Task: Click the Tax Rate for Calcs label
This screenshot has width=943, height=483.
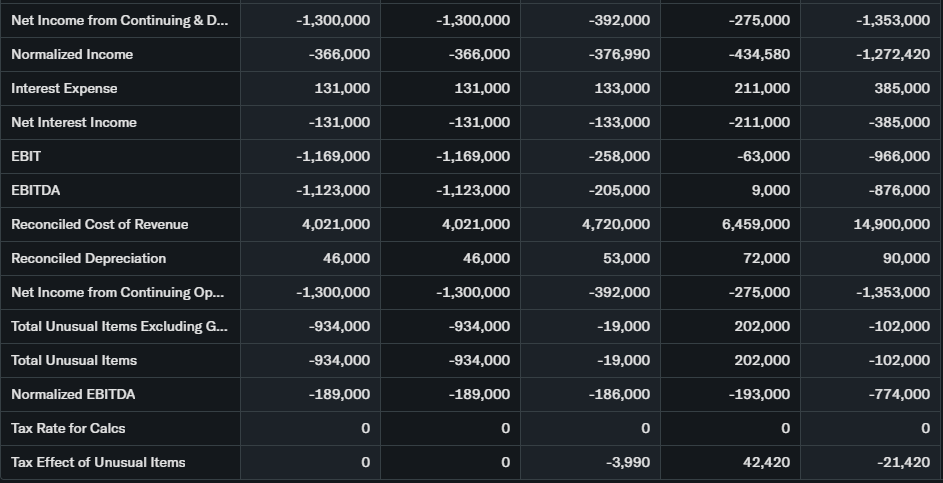Action: pyautogui.click(x=68, y=428)
